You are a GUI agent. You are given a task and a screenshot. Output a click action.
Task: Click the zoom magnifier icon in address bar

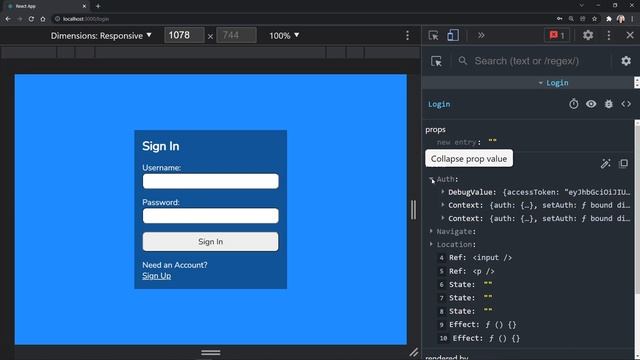[x=571, y=19]
